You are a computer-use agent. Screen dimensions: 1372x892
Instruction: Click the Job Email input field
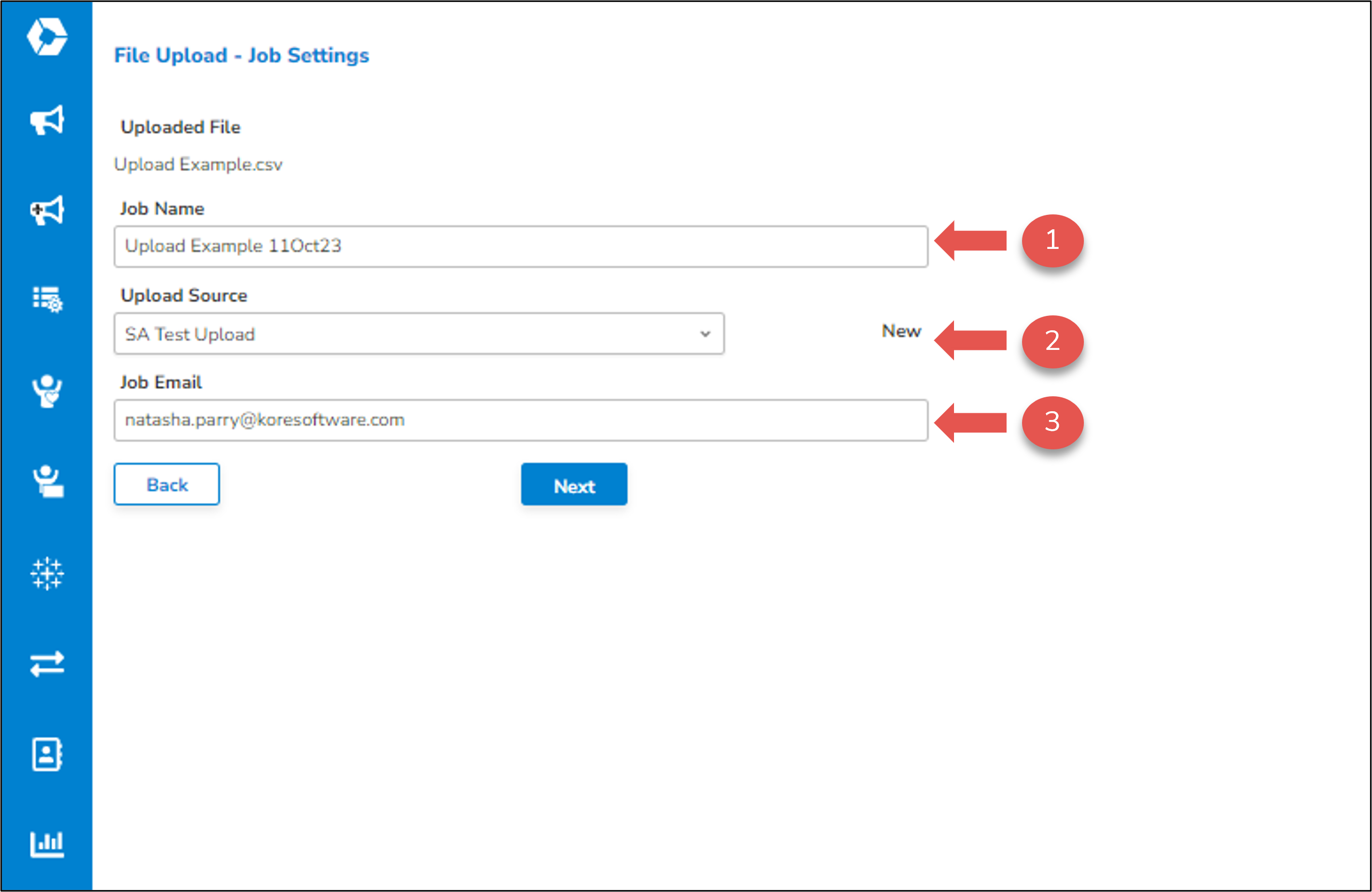tap(521, 420)
